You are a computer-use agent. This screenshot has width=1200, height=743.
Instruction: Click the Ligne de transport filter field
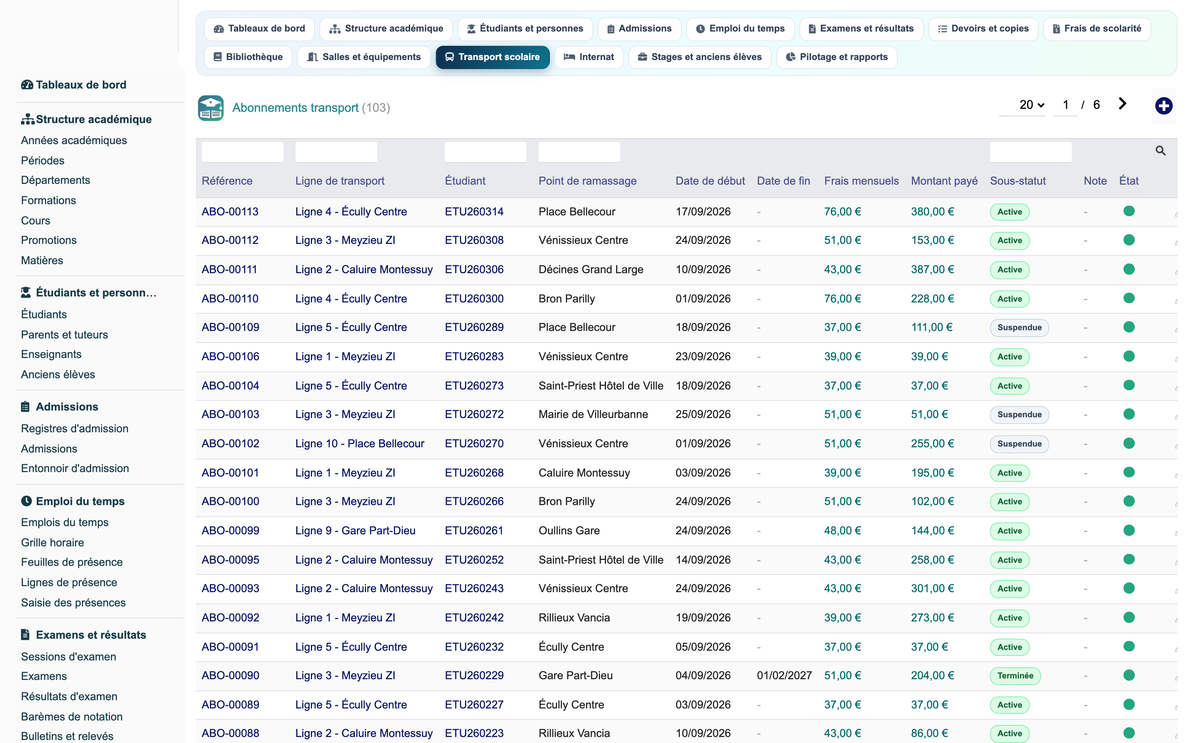tap(336, 152)
